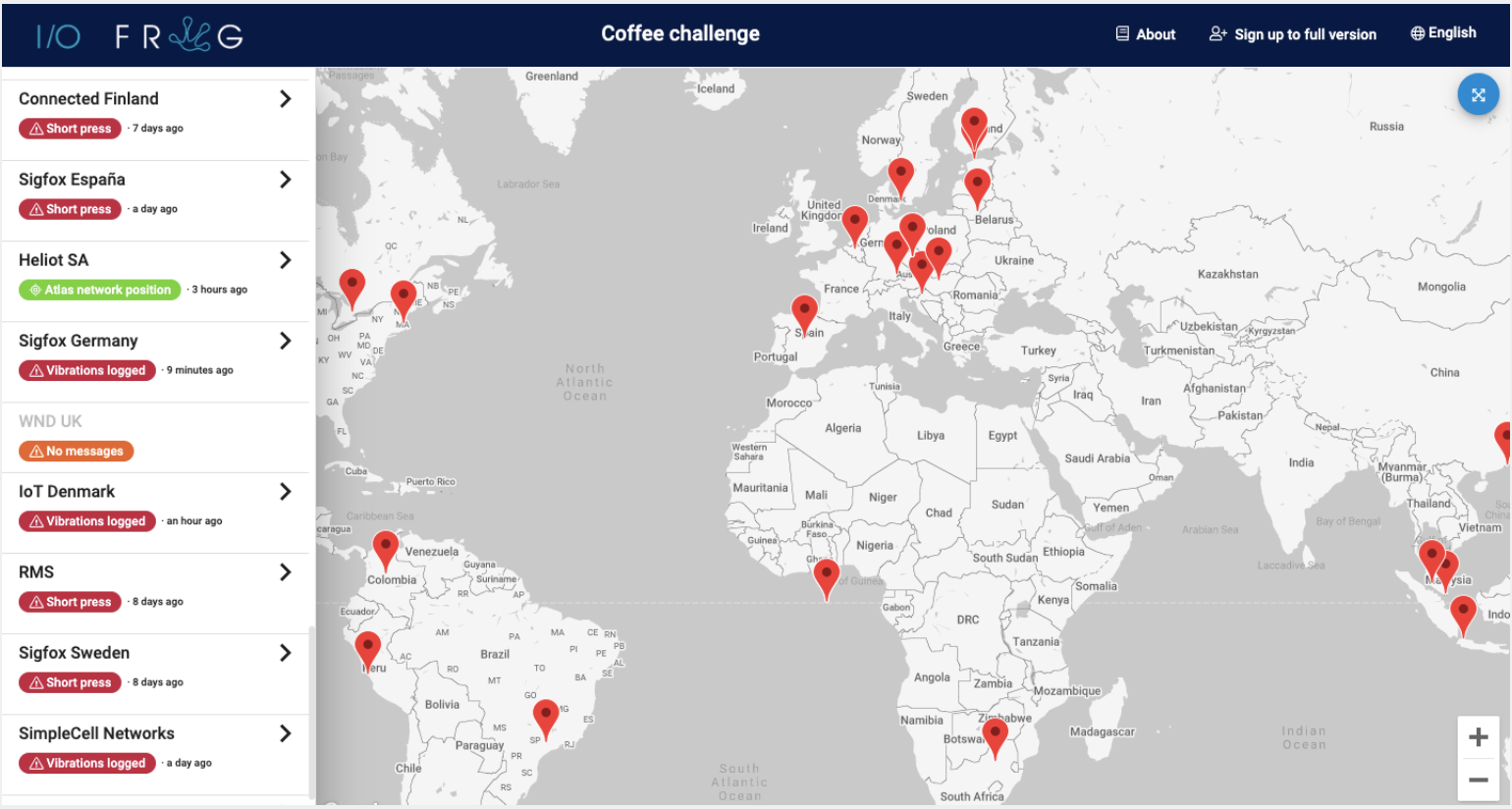Select the map pin in Spain

[804, 314]
